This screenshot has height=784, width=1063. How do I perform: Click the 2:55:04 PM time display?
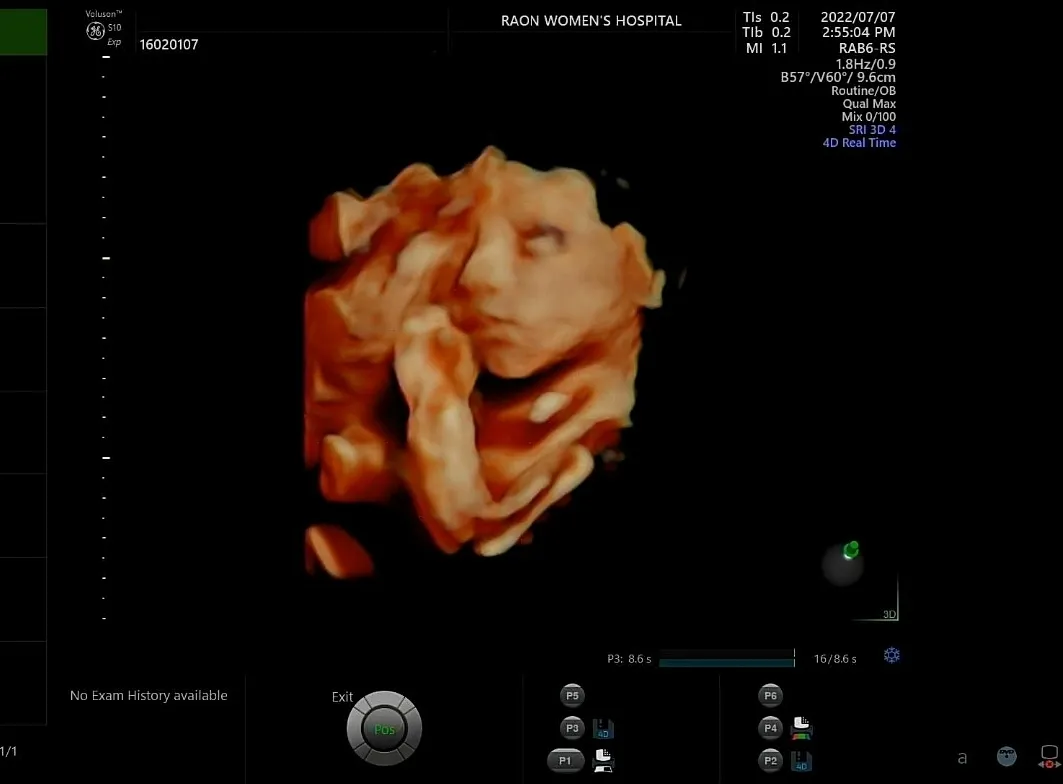(x=858, y=33)
